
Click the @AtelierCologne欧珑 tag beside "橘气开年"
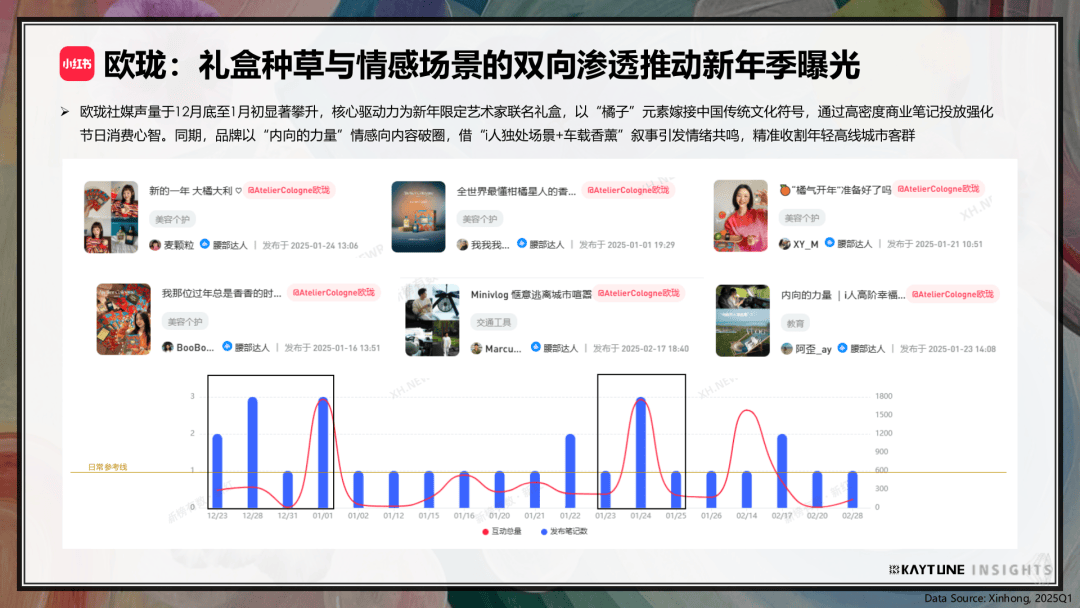938,189
